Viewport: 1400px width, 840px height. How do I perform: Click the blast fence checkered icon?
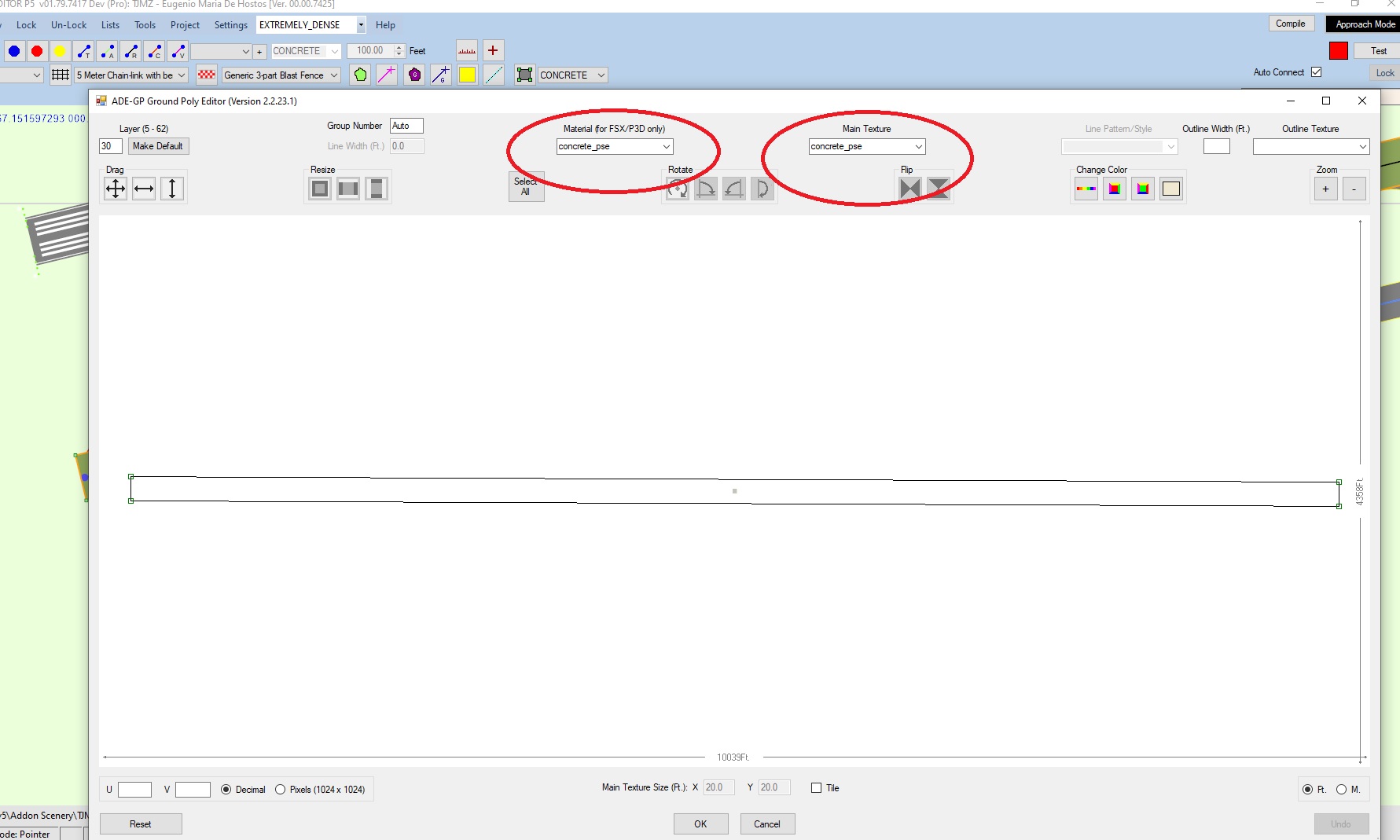(x=207, y=75)
